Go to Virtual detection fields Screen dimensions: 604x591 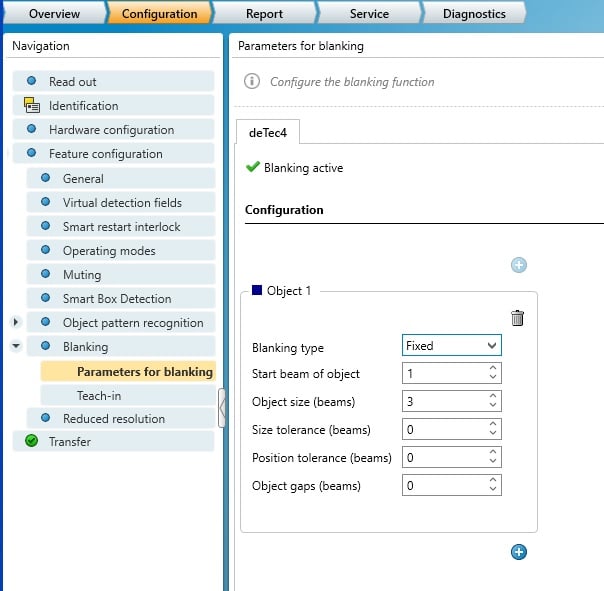[x=121, y=202]
